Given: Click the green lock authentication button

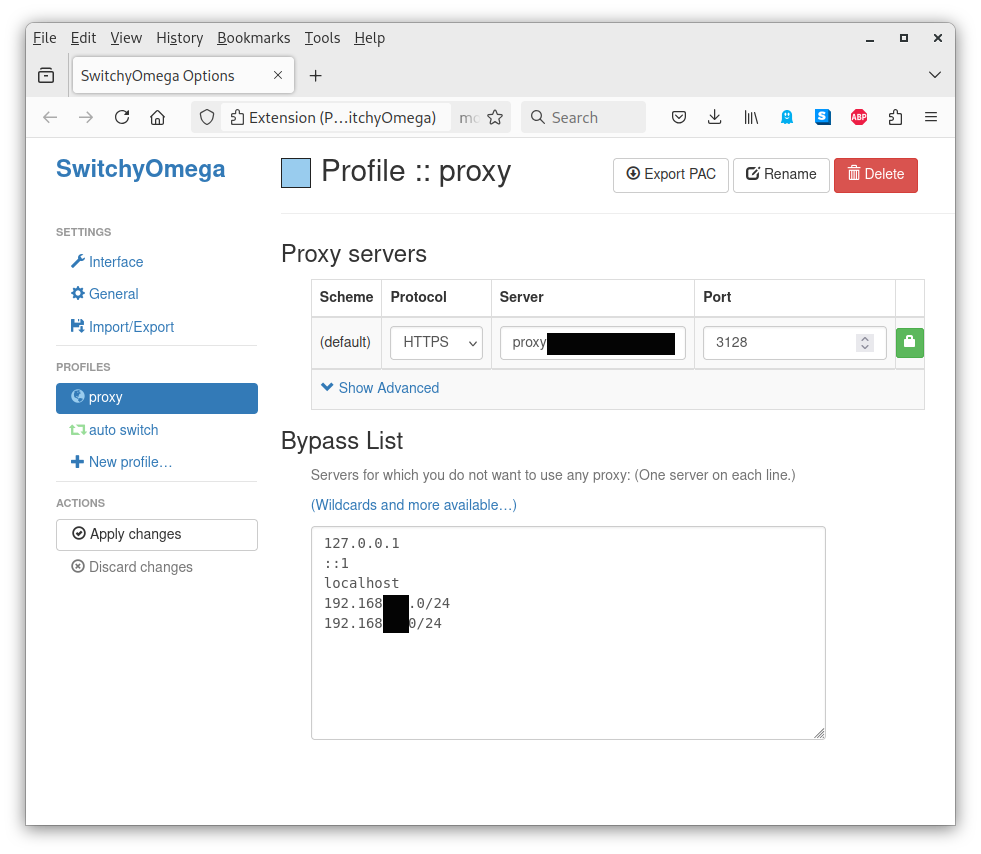Looking at the screenshot, I should (910, 342).
